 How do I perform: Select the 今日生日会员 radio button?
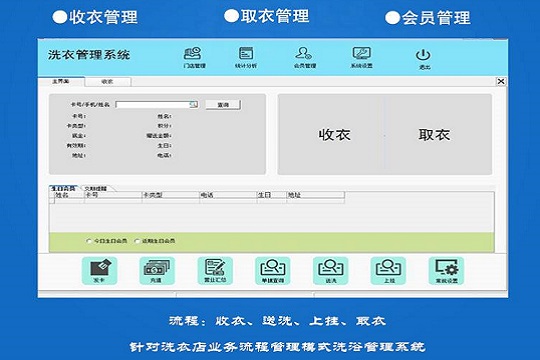[89, 241]
